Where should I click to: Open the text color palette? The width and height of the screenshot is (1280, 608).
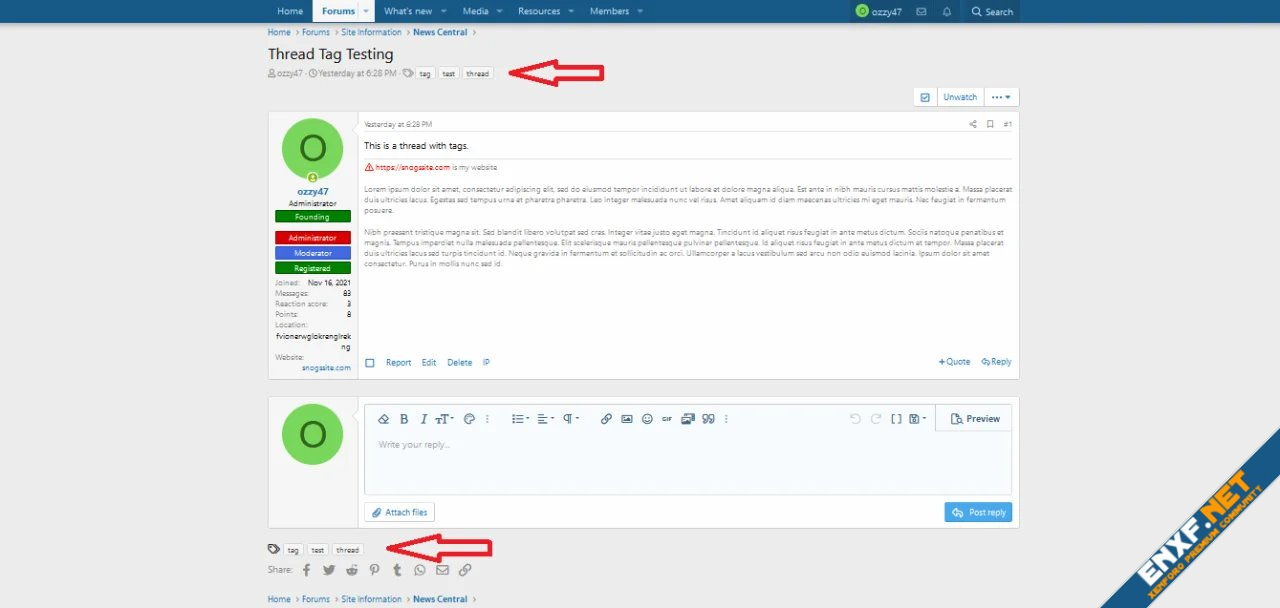click(469, 419)
